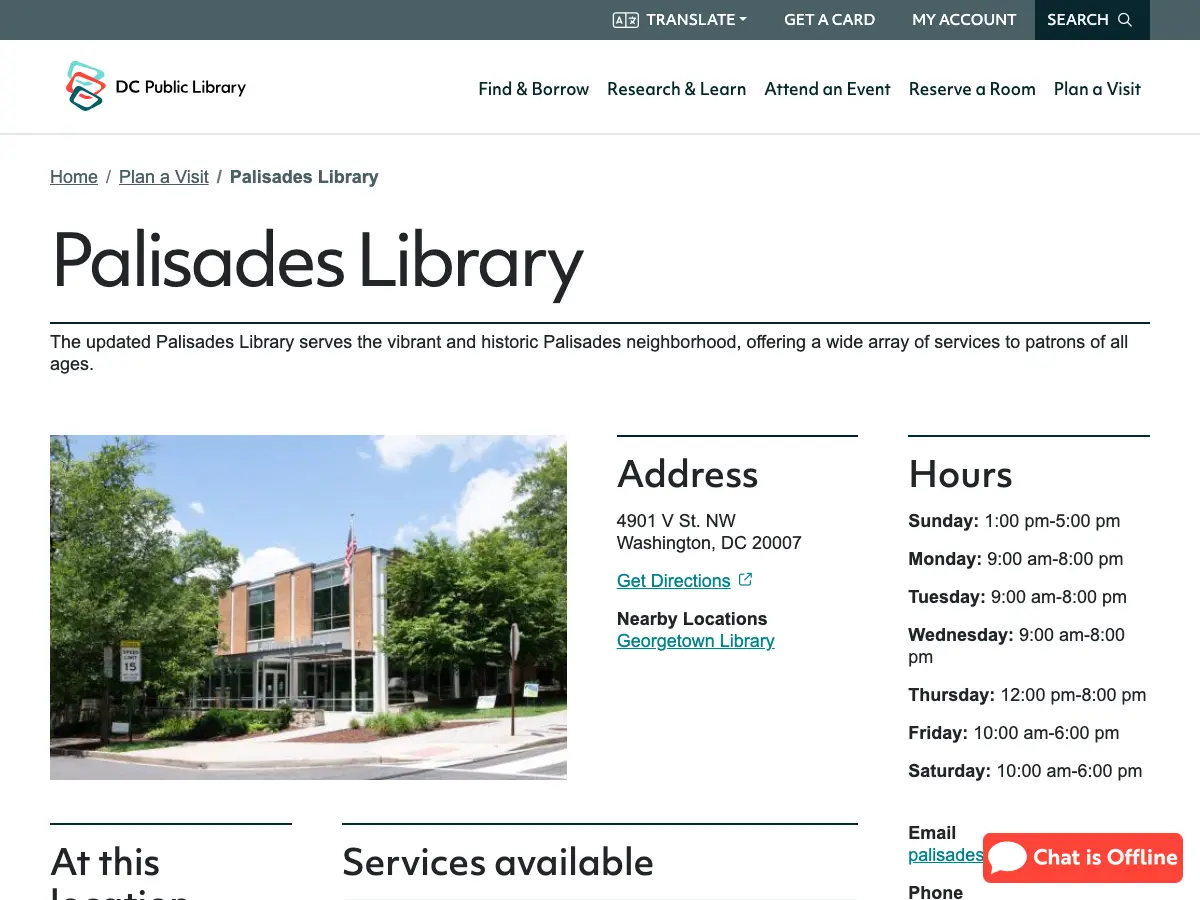Screen dimensions: 1200x900
Task: Click the Nearby Locations label
Action: 692,619
